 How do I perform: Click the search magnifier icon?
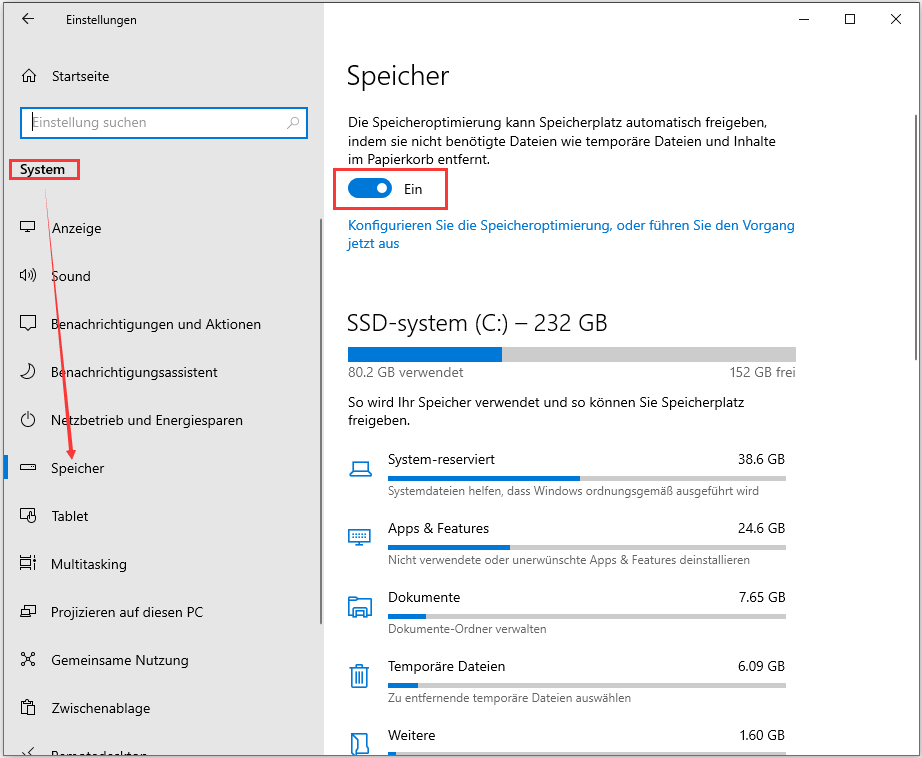click(293, 122)
